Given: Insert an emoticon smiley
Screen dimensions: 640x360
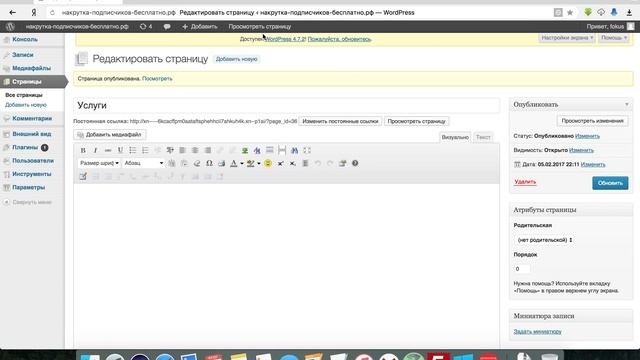Looking at the screenshot, I should [268, 163].
